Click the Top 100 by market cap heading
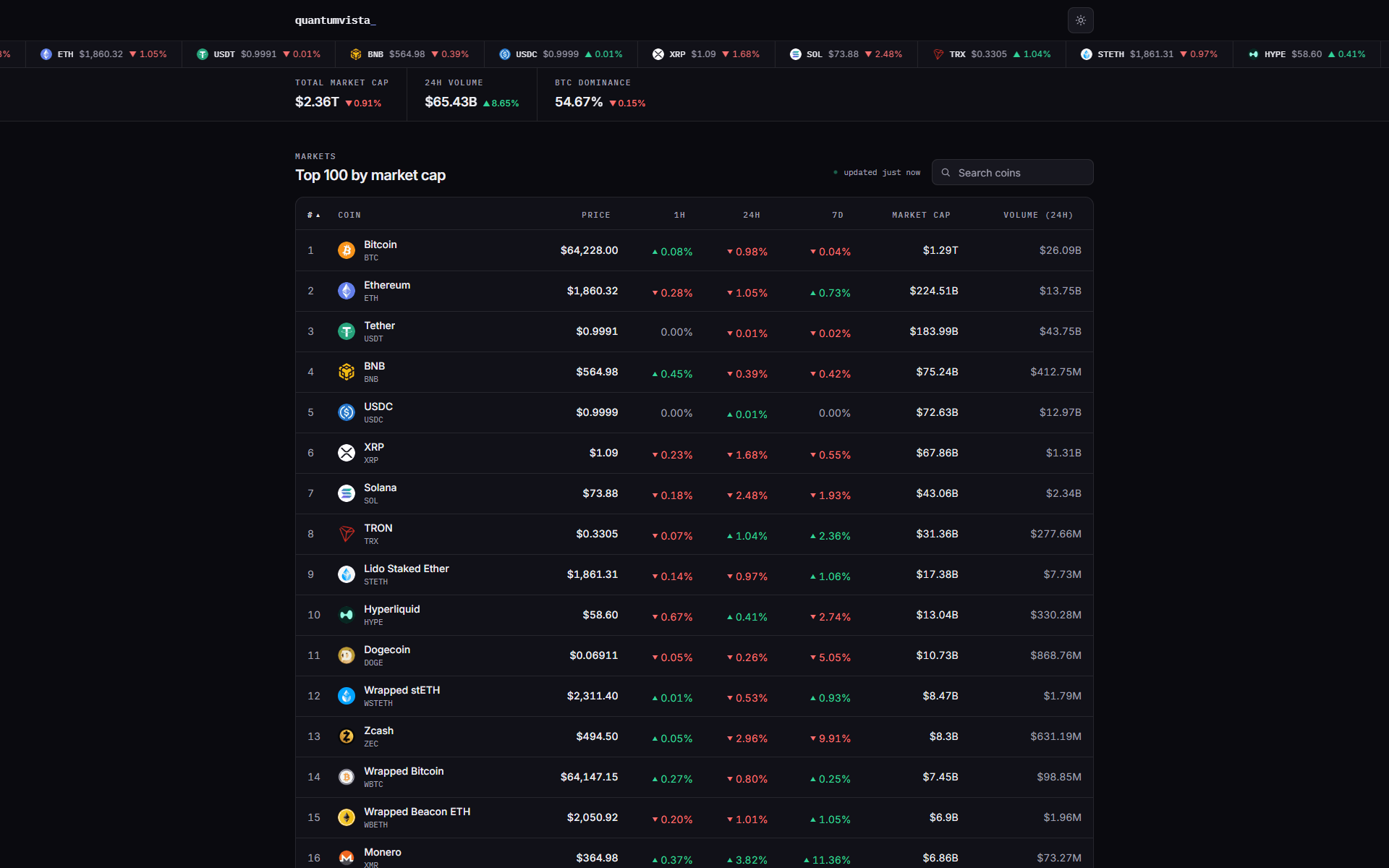1389x868 pixels. point(370,175)
